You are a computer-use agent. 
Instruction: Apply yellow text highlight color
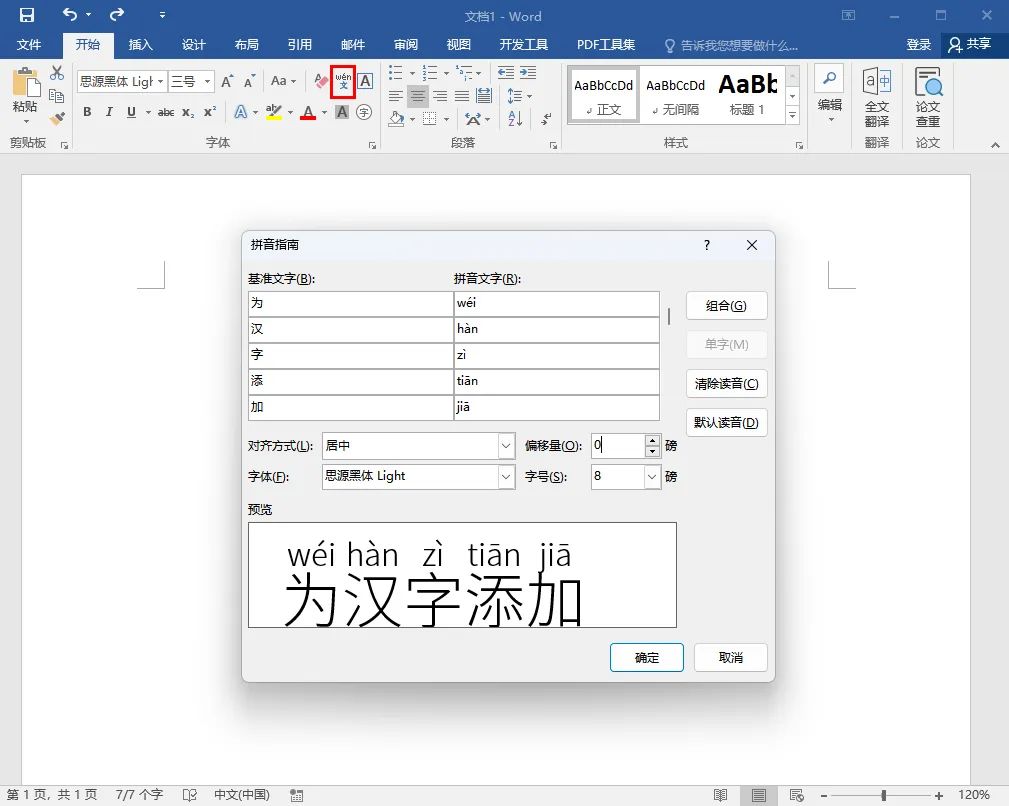[x=274, y=113]
